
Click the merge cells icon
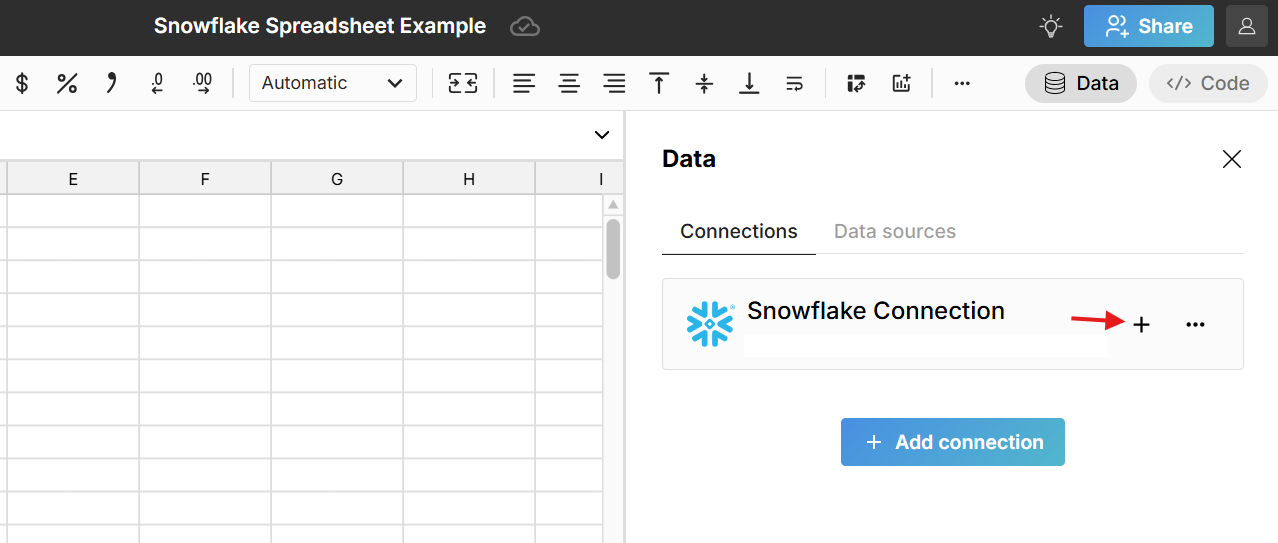click(x=463, y=84)
